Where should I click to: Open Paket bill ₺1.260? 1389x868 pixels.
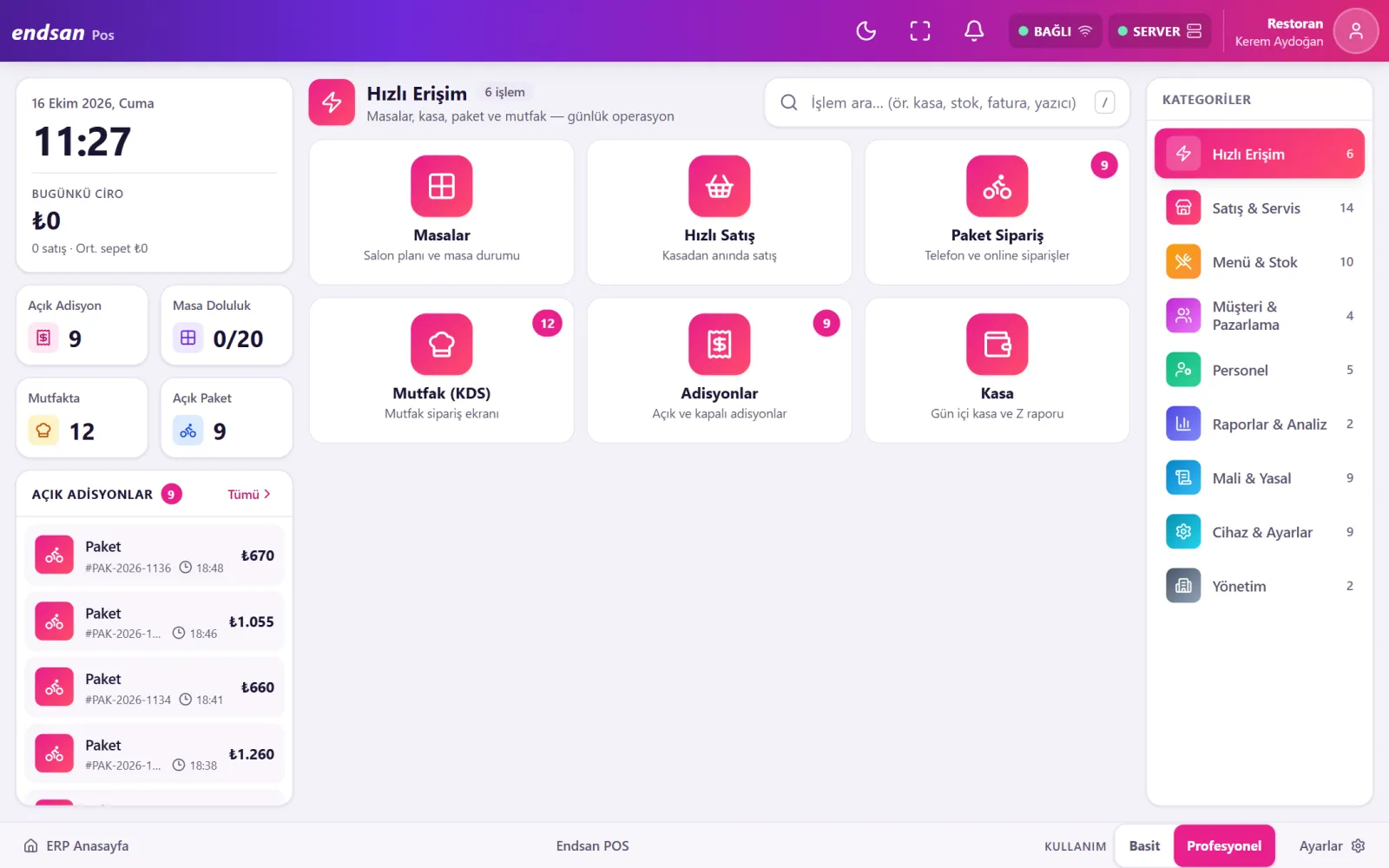[x=155, y=753]
